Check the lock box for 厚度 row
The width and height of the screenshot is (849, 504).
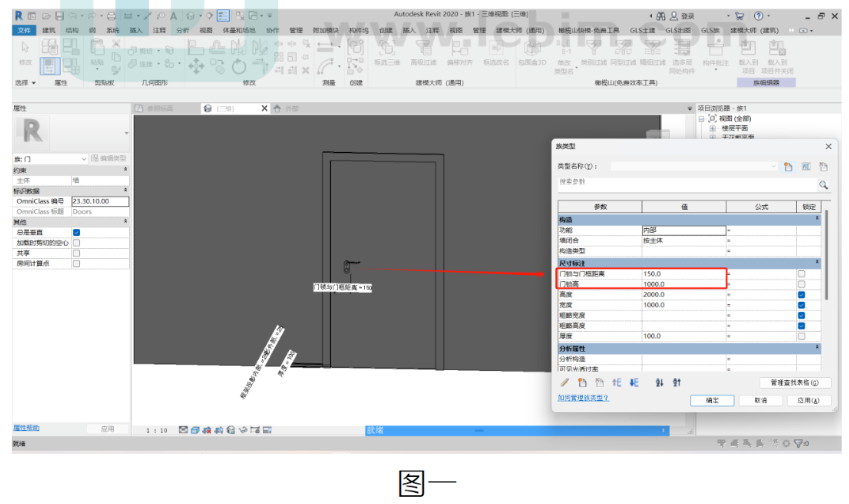pyautogui.click(x=801, y=336)
